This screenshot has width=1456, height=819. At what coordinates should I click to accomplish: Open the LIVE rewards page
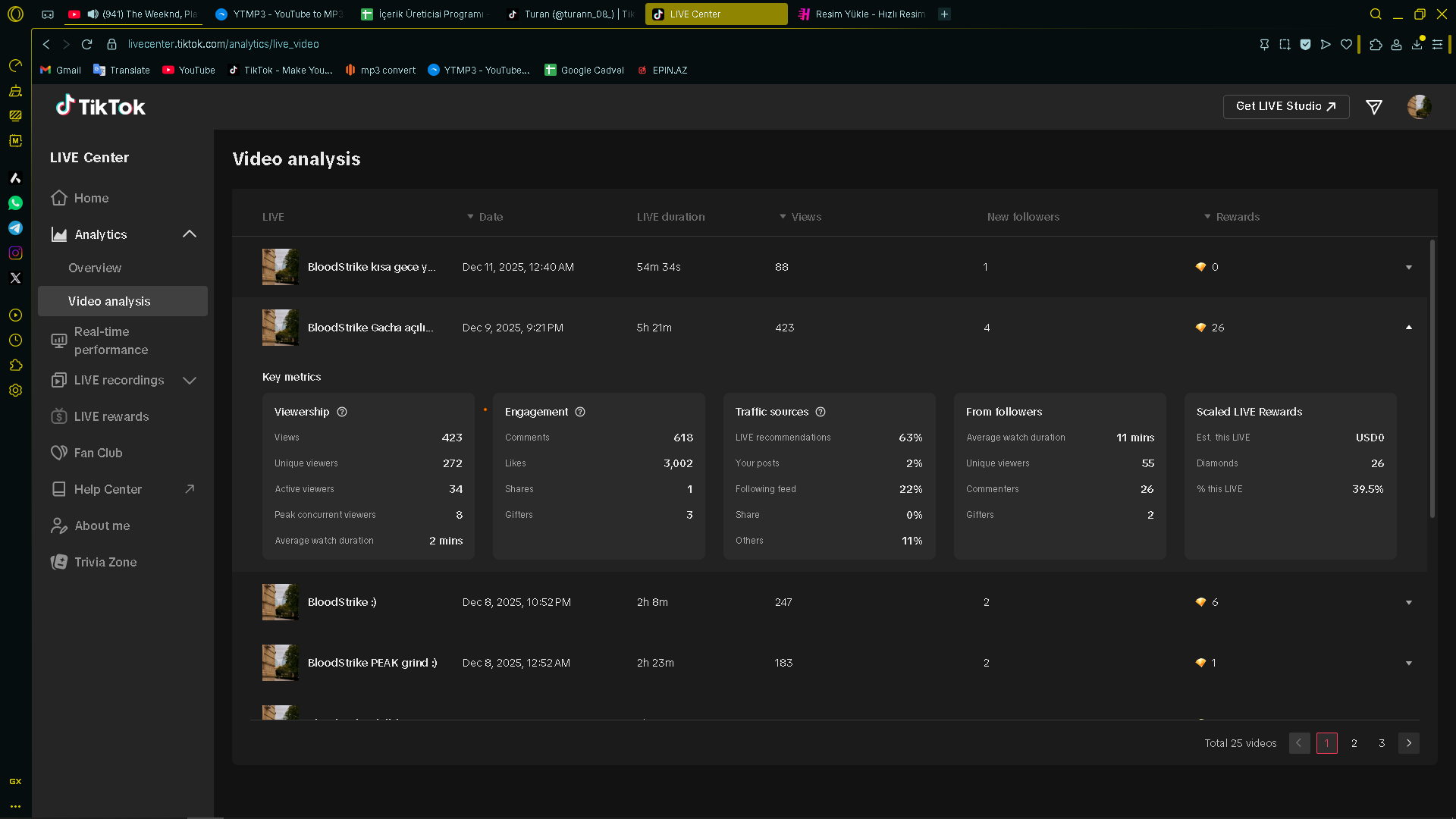(123, 416)
